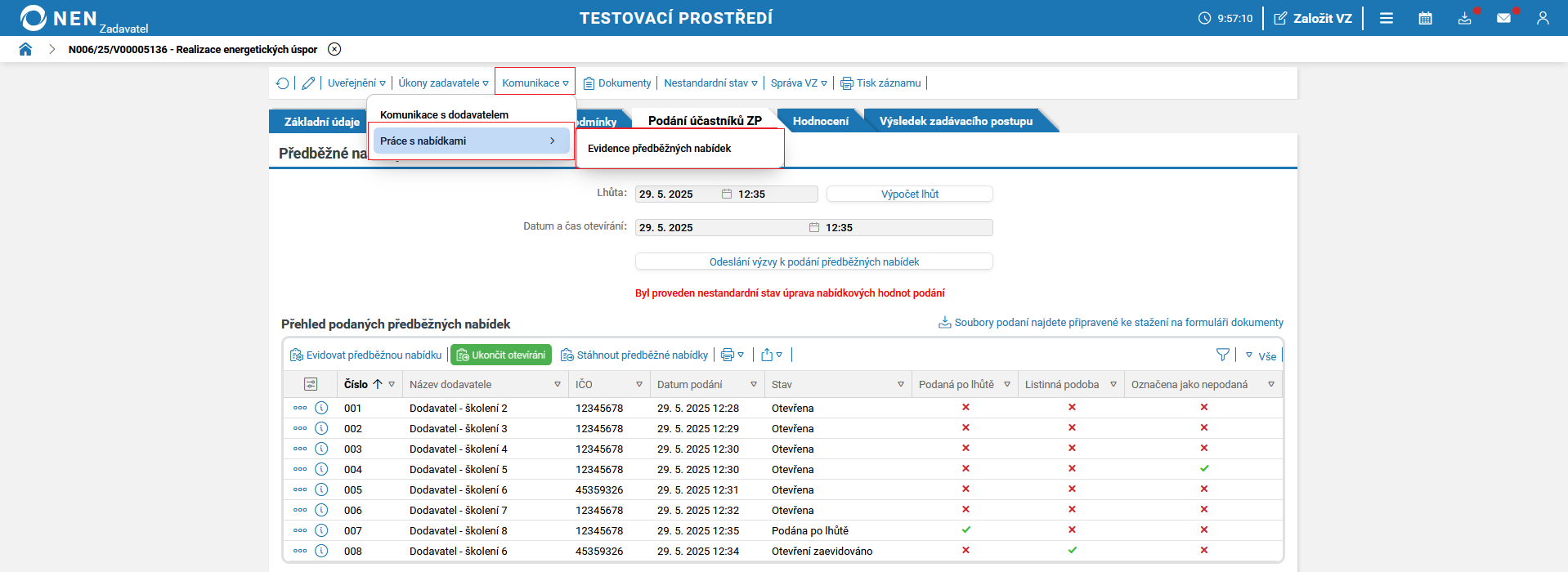Click the refresh icon in toolbar
The width and height of the screenshot is (1568, 572).
click(283, 83)
